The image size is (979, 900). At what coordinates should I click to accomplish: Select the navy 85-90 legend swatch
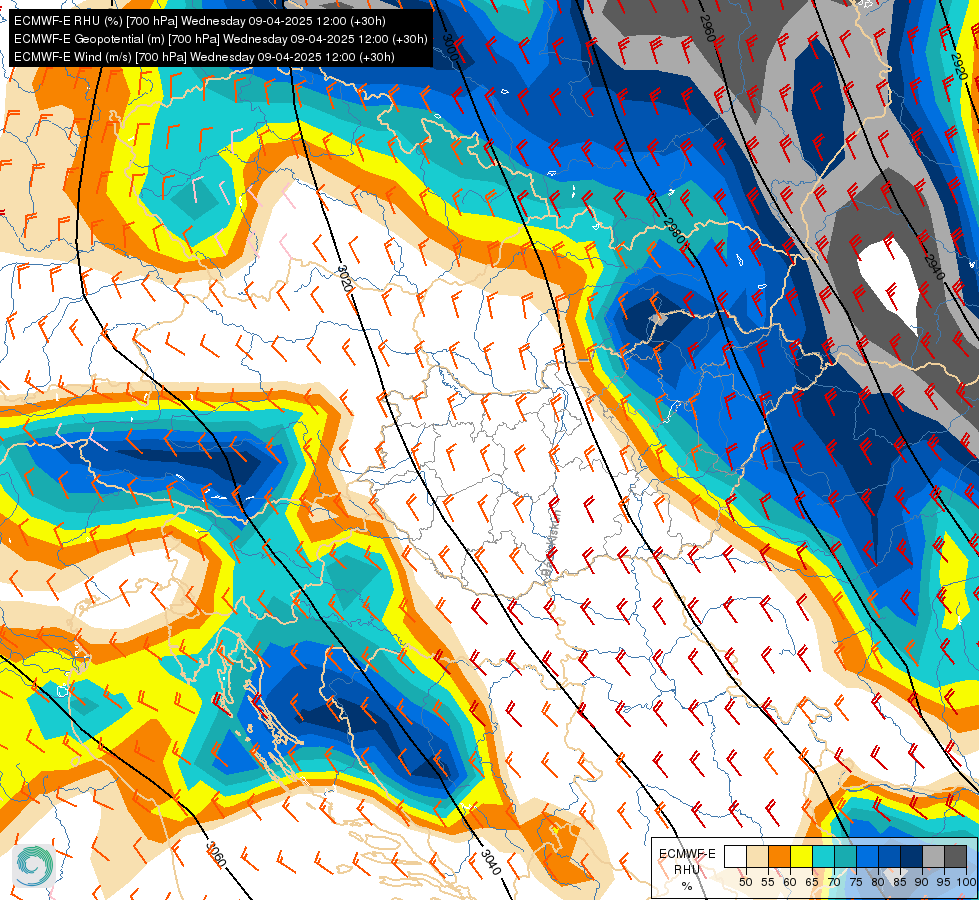911,856
